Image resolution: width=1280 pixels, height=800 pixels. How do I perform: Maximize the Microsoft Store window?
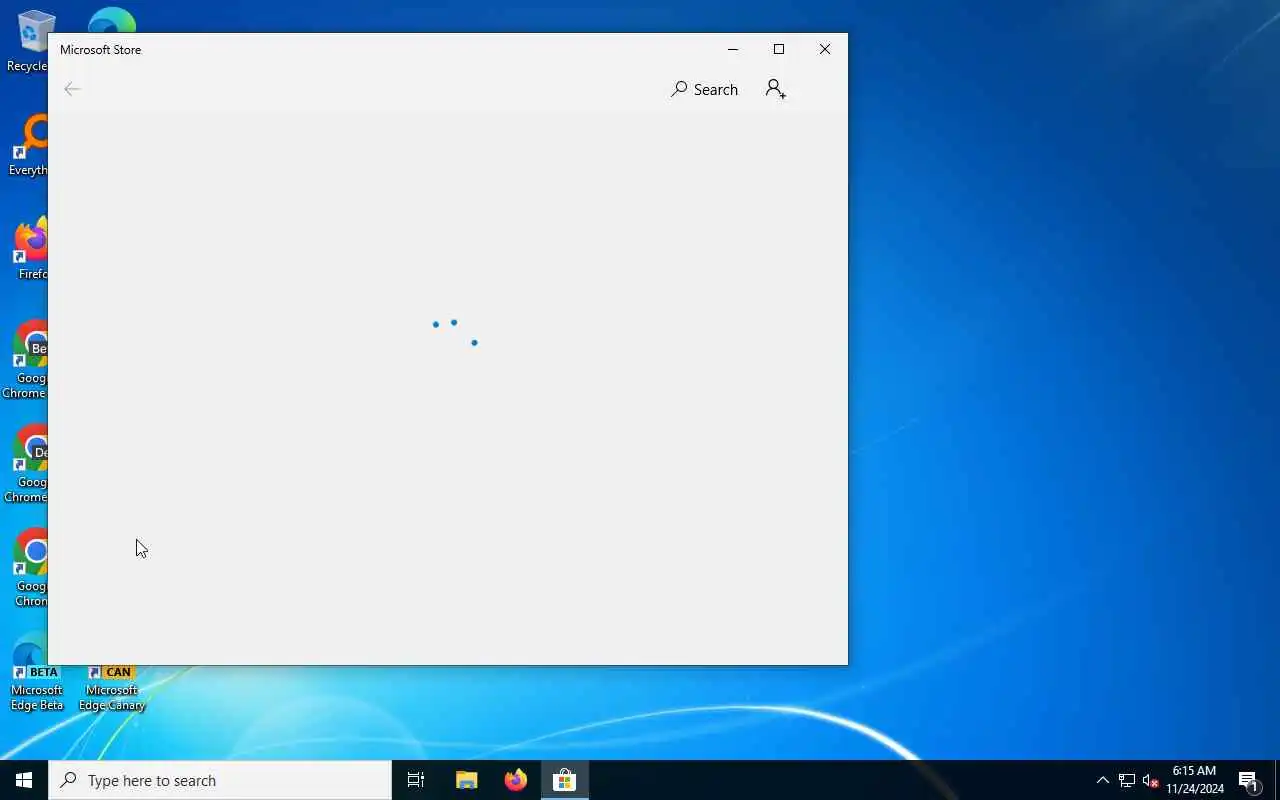[x=779, y=49]
